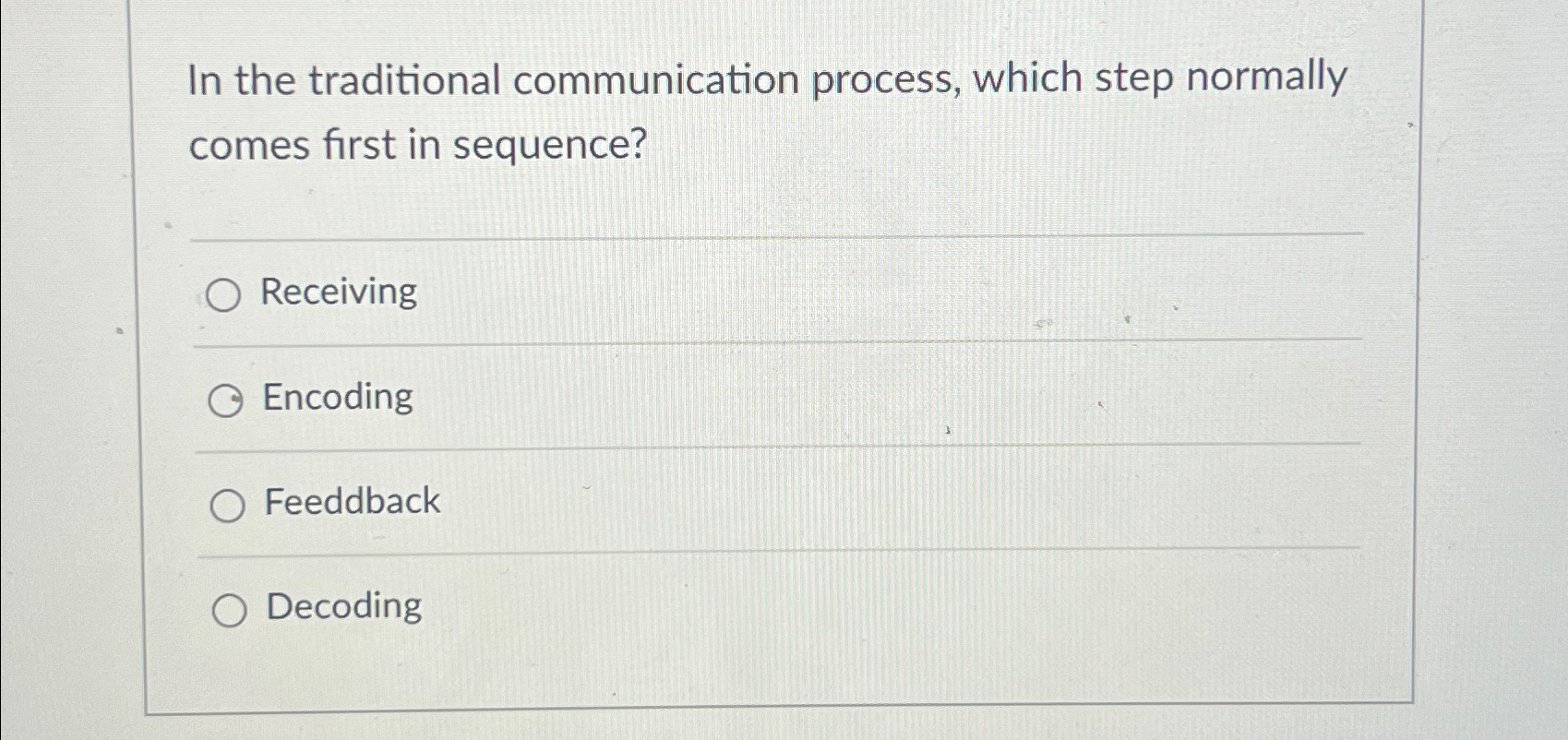The width and height of the screenshot is (1568, 740).
Task: Click the answer option containing a typo
Action: (x=351, y=502)
